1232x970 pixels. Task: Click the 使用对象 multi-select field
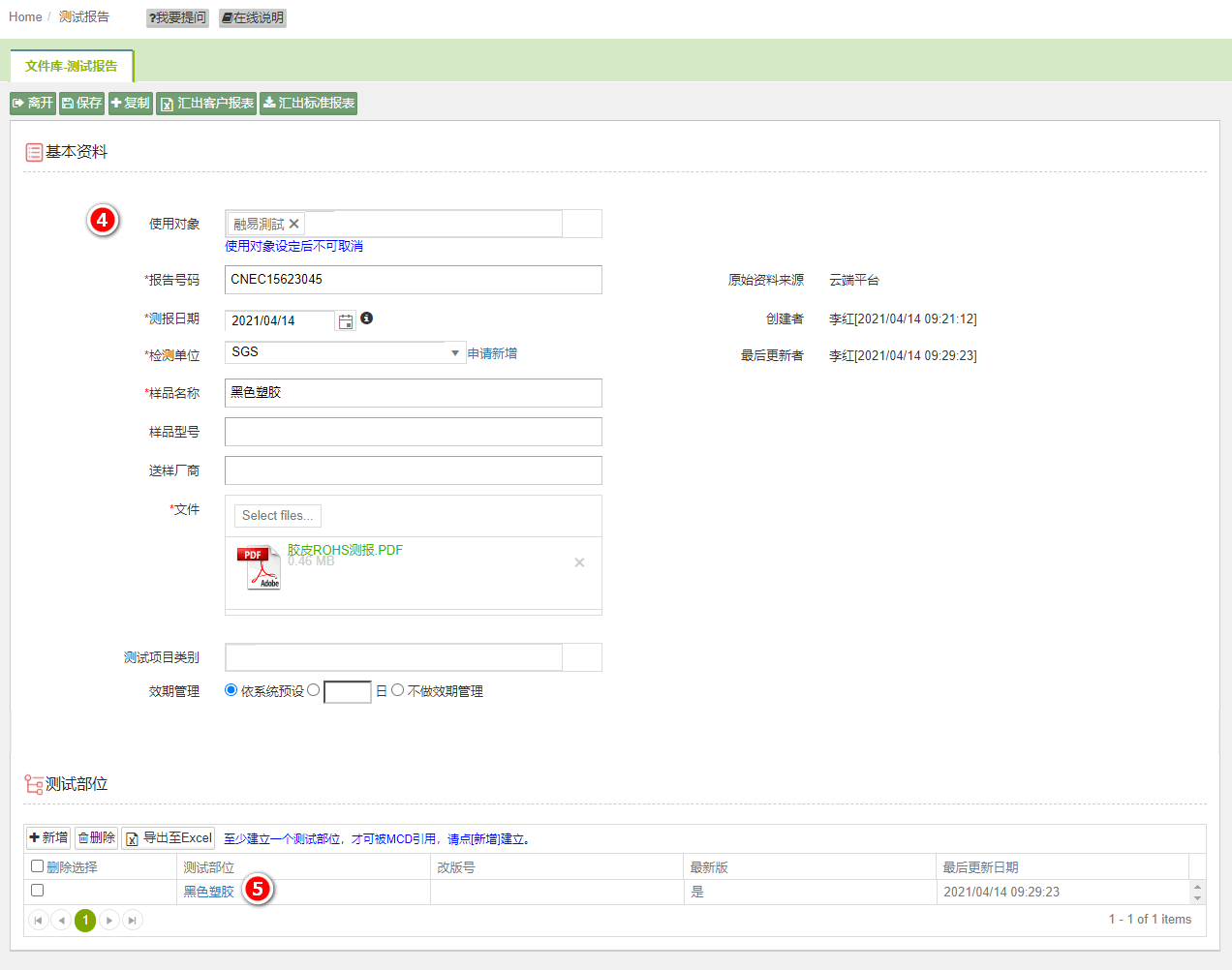[x=414, y=224]
